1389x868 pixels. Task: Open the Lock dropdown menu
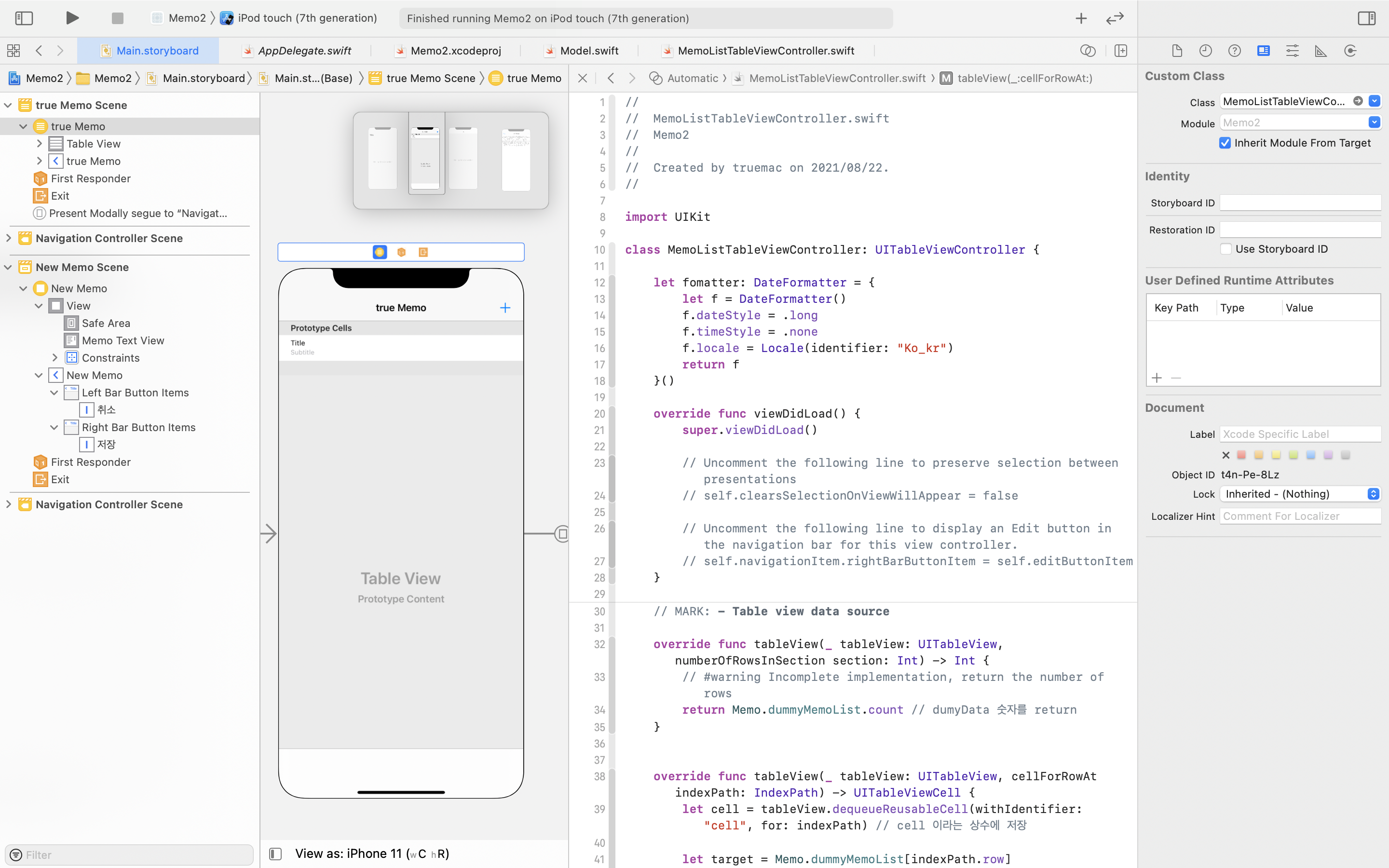click(x=1301, y=494)
